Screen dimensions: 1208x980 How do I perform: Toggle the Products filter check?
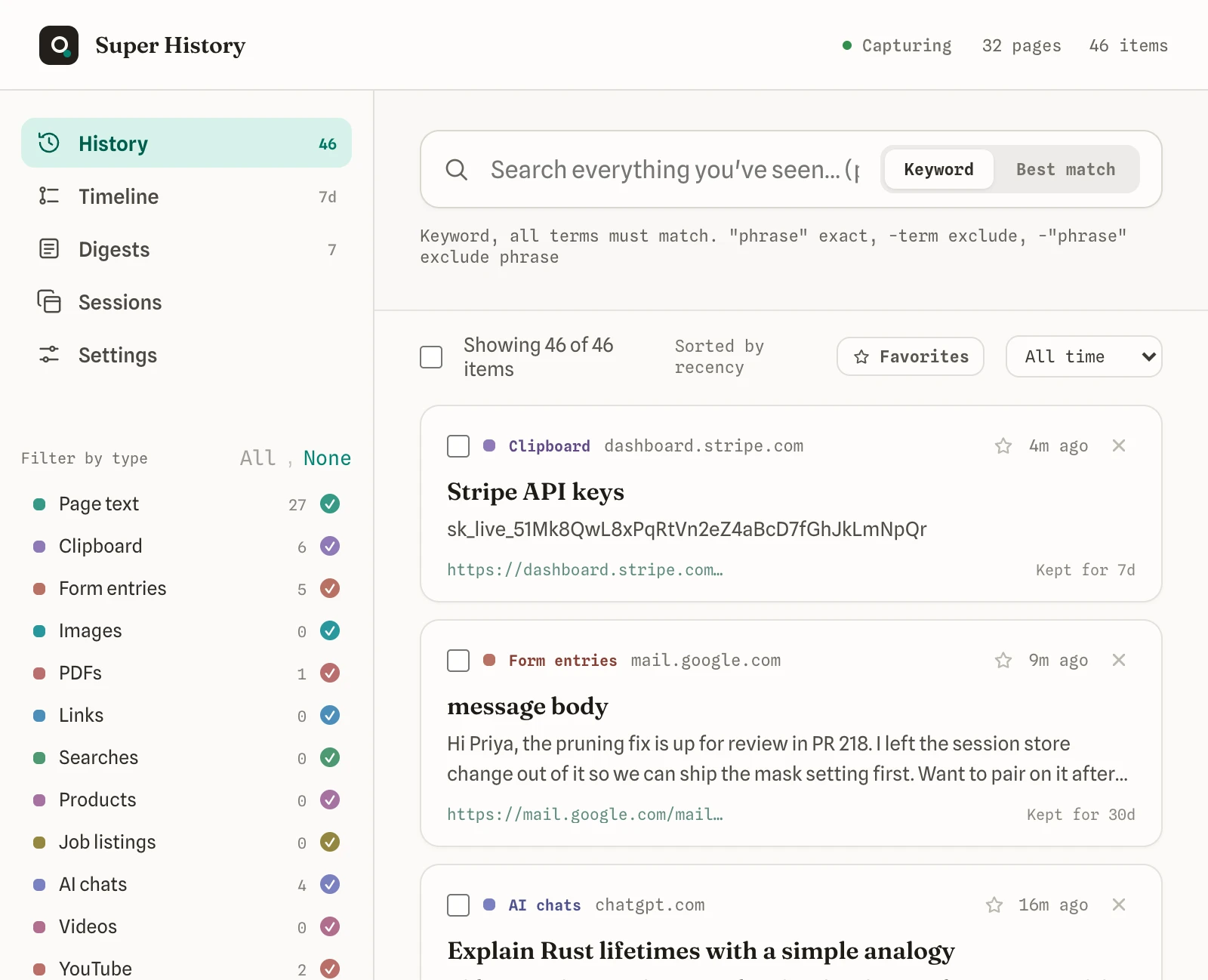pos(330,800)
